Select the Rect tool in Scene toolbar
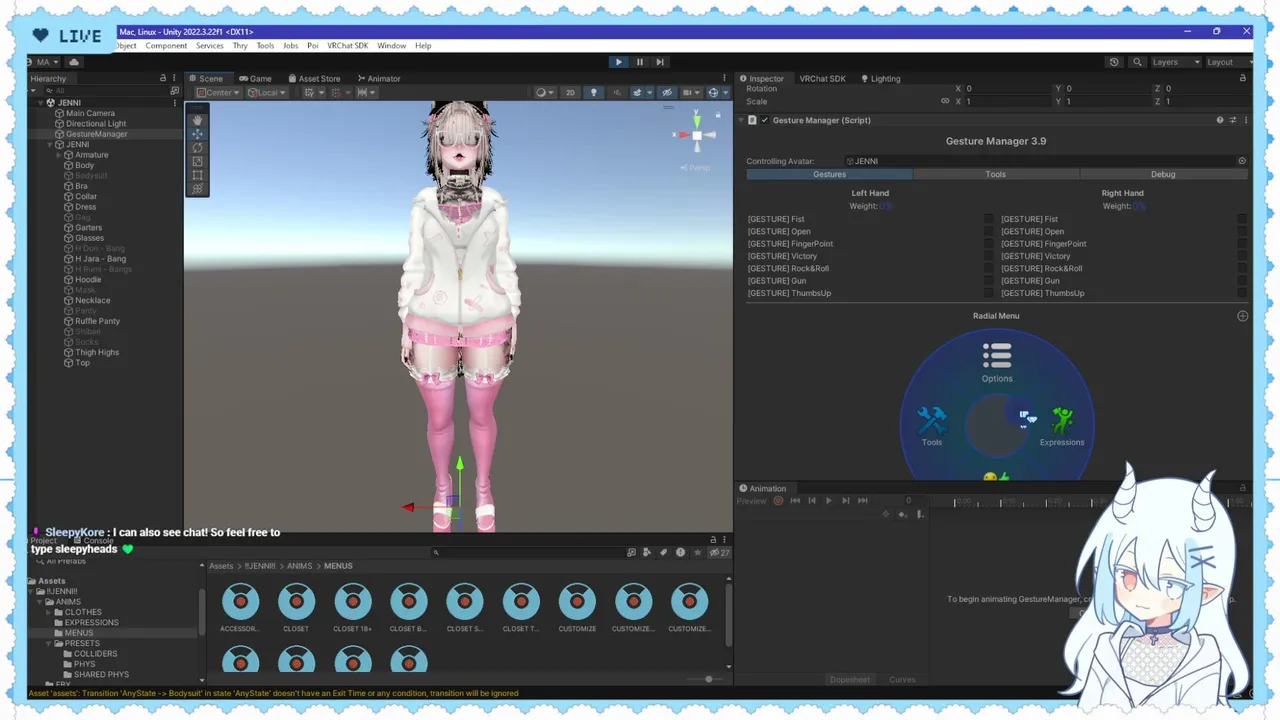Image resolution: width=1280 pixels, height=720 pixels. click(197, 175)
